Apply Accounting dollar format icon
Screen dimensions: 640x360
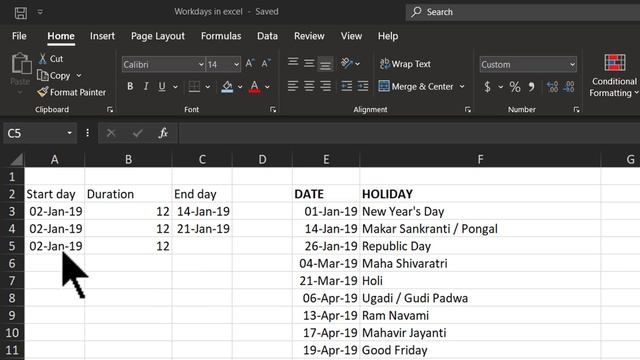[x=487, y=87]
